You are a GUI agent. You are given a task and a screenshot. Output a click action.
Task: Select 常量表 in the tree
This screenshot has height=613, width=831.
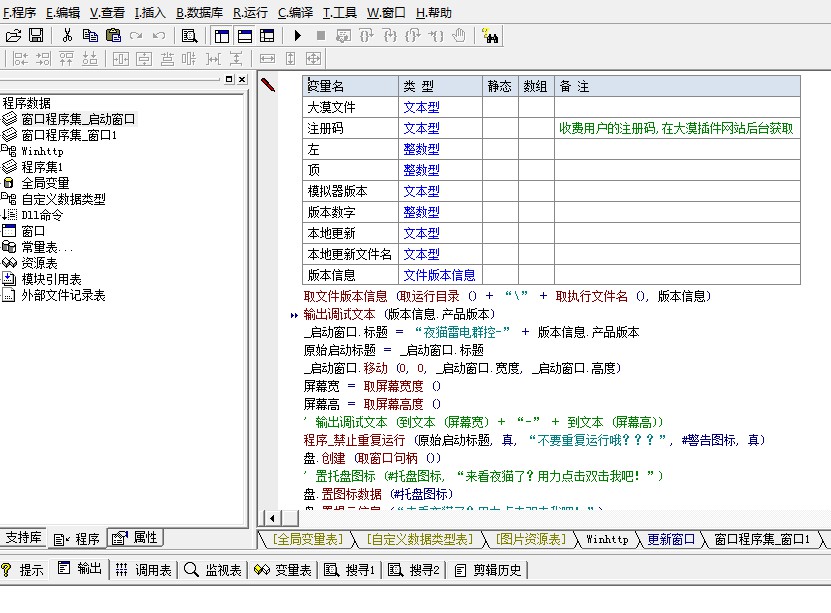click(47, 247)
